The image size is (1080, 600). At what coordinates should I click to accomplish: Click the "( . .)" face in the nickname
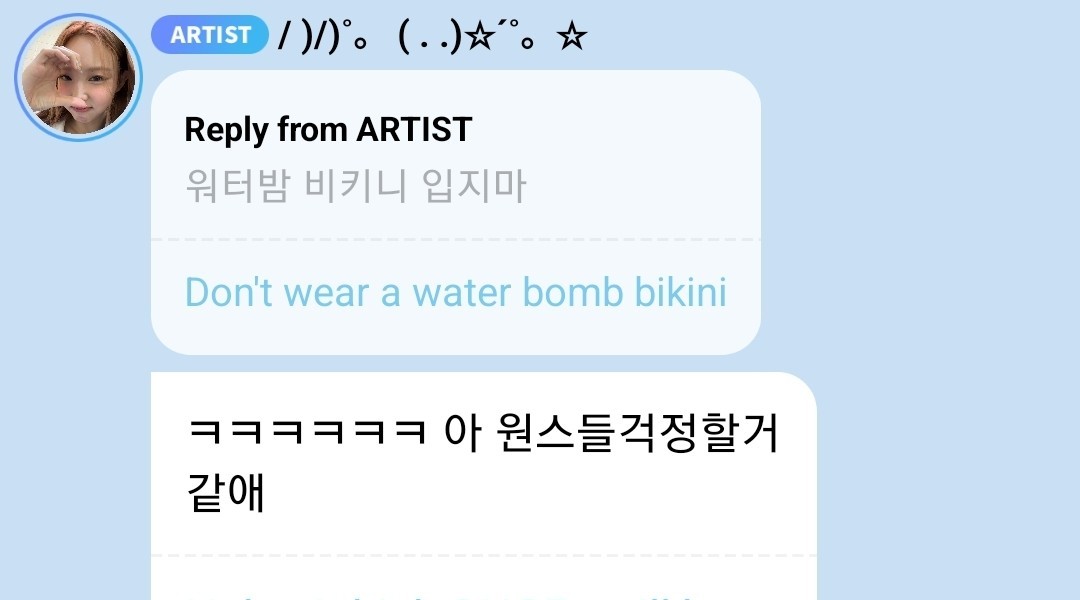(430, 37)
